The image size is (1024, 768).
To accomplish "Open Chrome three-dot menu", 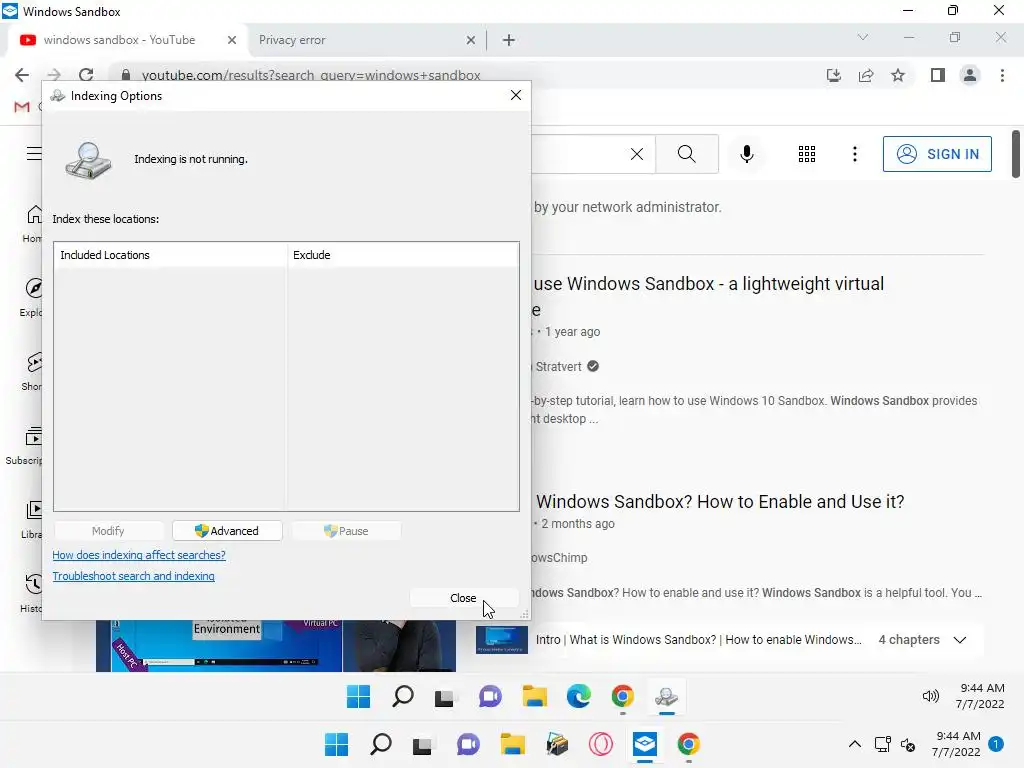I will tap(1002, 75).
